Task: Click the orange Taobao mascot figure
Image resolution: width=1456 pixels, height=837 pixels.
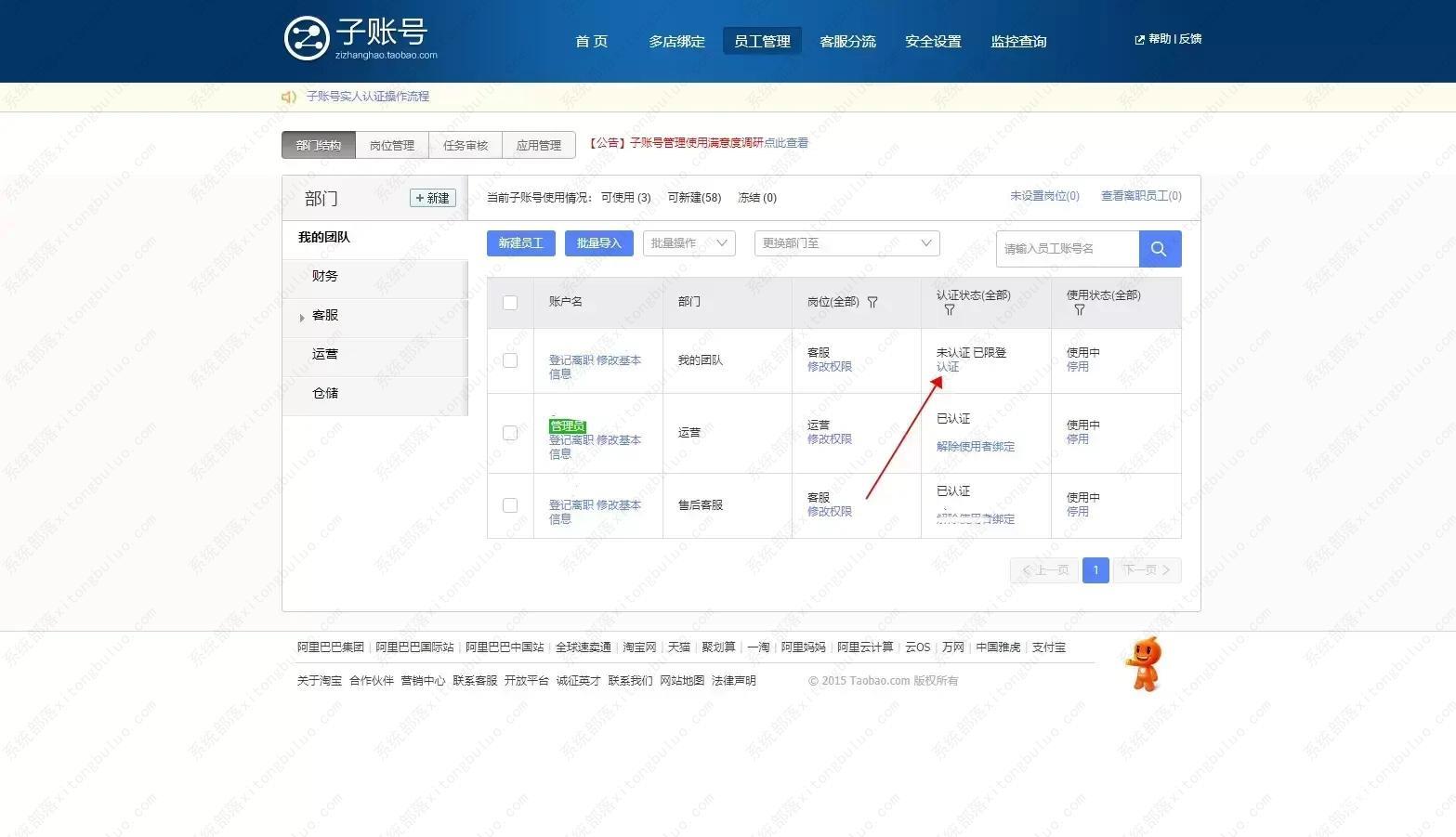Action: coord(1145,663)
